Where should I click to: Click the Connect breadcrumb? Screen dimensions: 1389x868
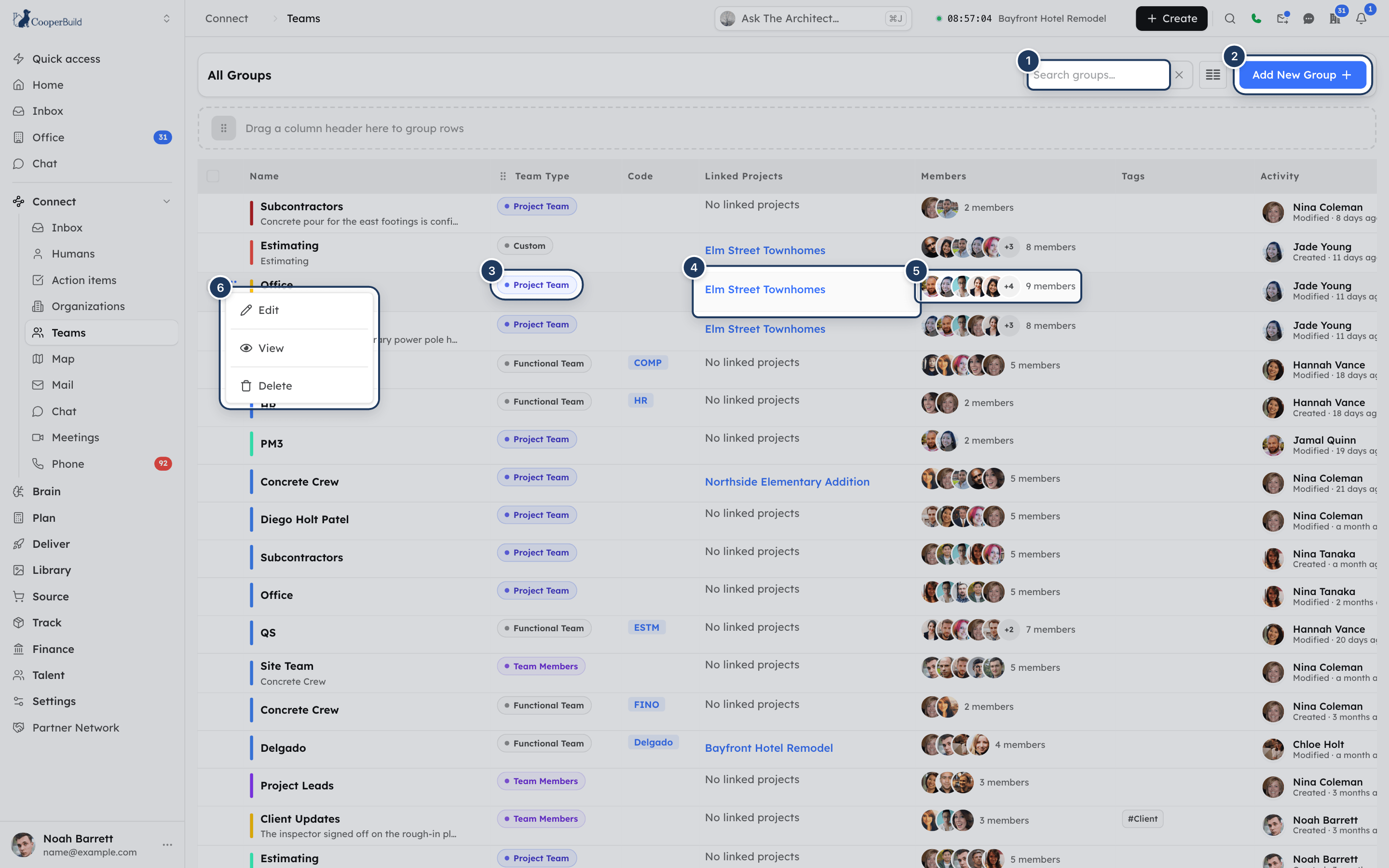[227, 18]
